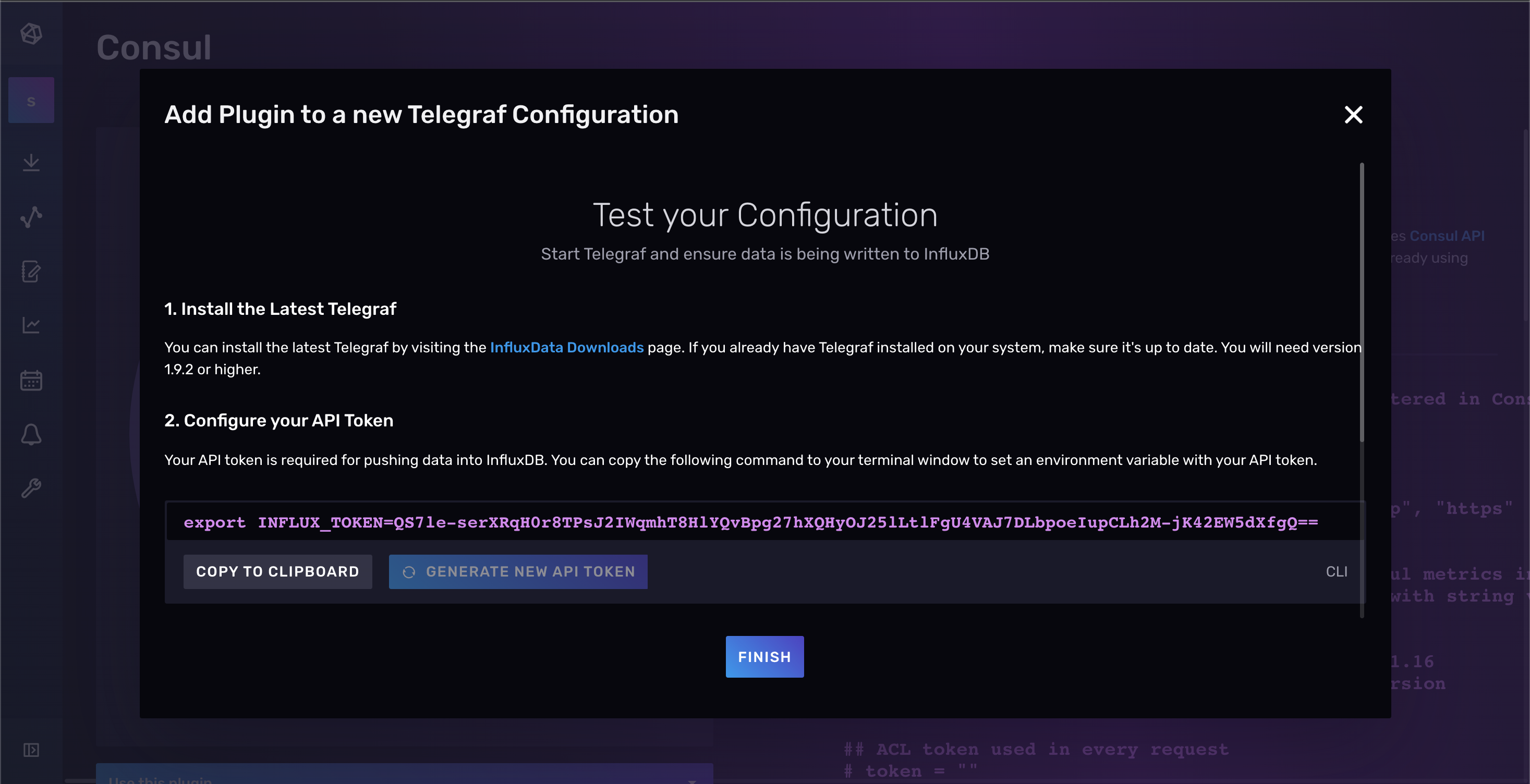
Task: Close the Add Plugin dialog
Action: click(1353, 115)
